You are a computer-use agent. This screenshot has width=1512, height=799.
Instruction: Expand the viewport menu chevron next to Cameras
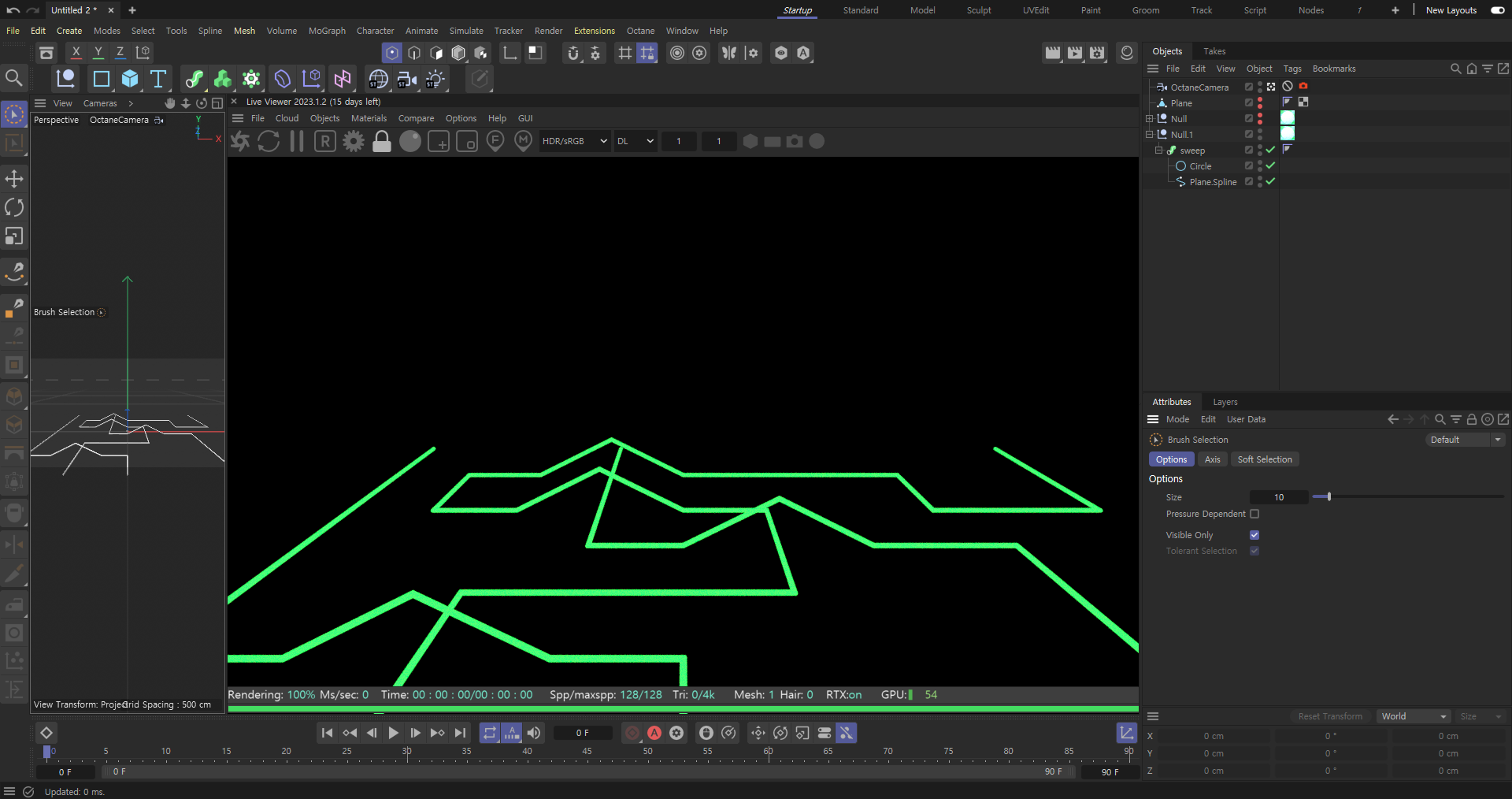point(131,103)
